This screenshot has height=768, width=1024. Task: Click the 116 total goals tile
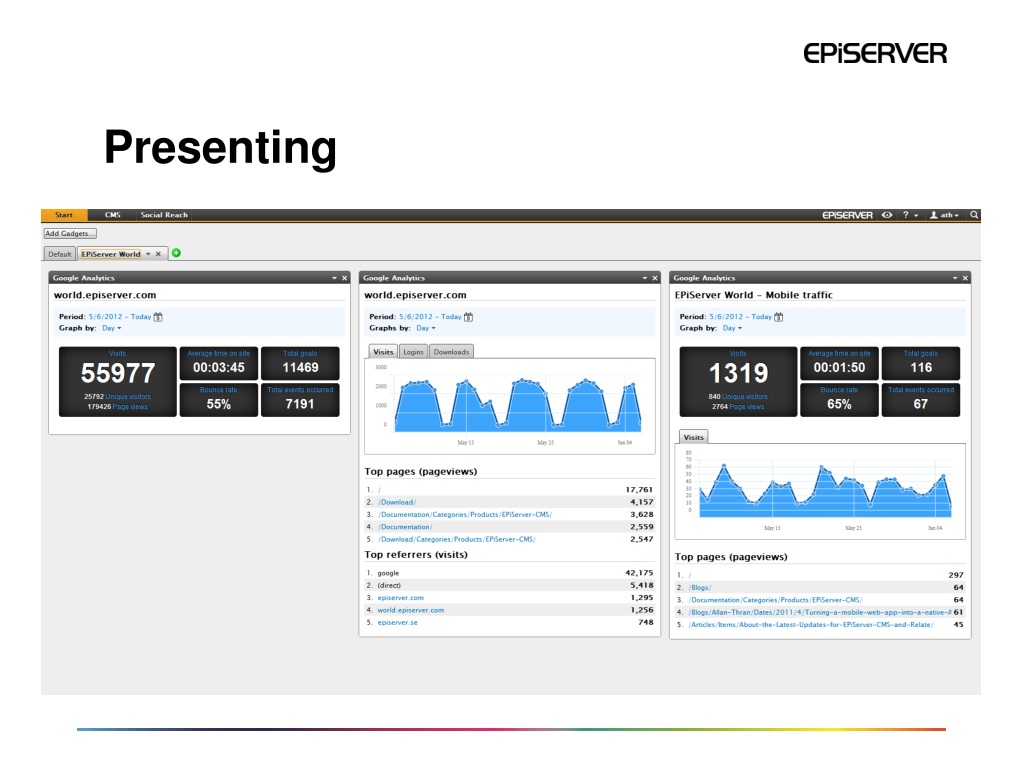(921, 364)
